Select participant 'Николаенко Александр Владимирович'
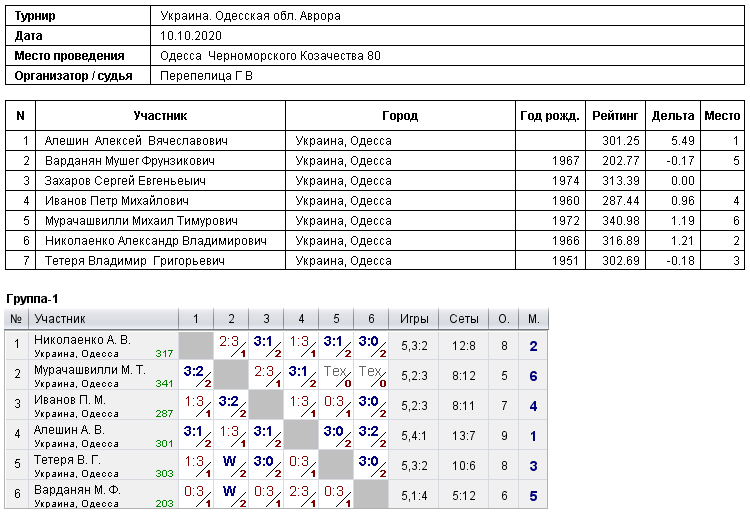This screenshot has height=514, width=750. click(x=155, y=241)
